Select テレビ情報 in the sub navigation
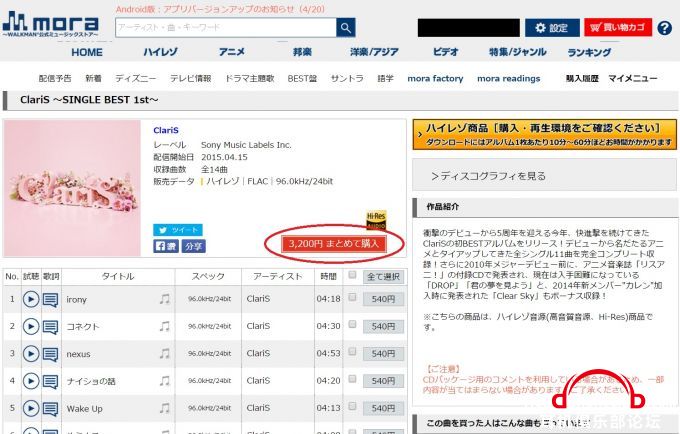This screenshot has height=434, width=680. [190, 78]
